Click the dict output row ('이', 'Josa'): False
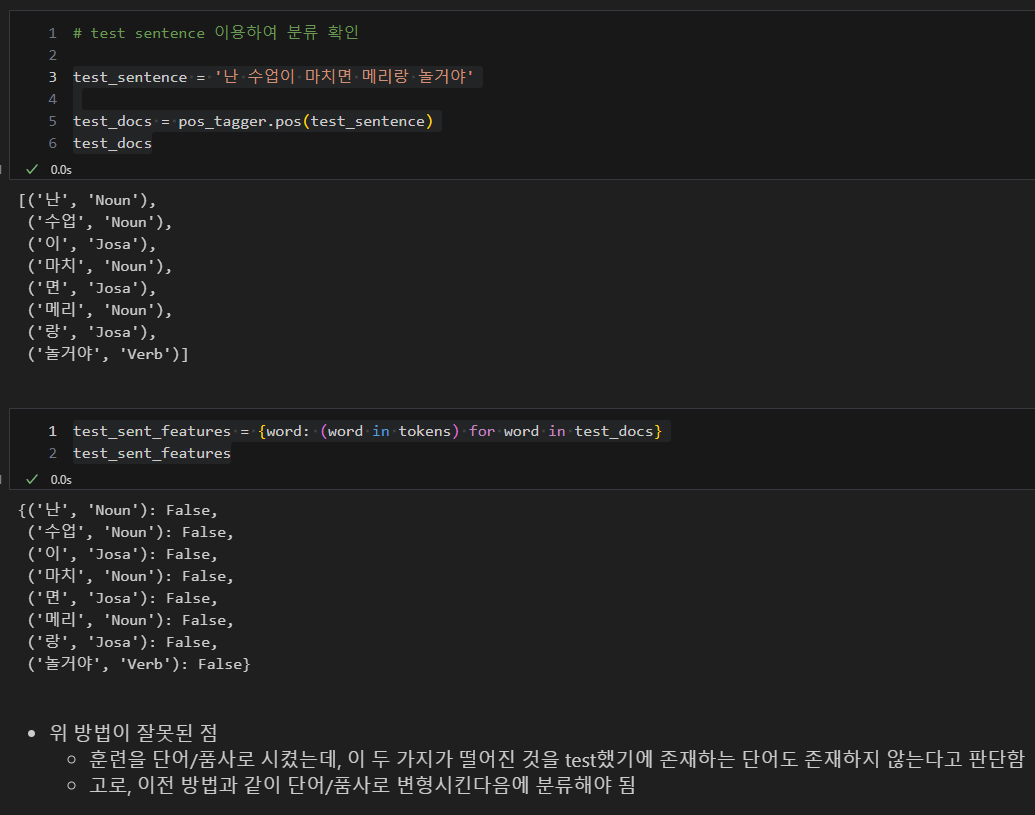 pyautogui.click(x=122, y=554)
